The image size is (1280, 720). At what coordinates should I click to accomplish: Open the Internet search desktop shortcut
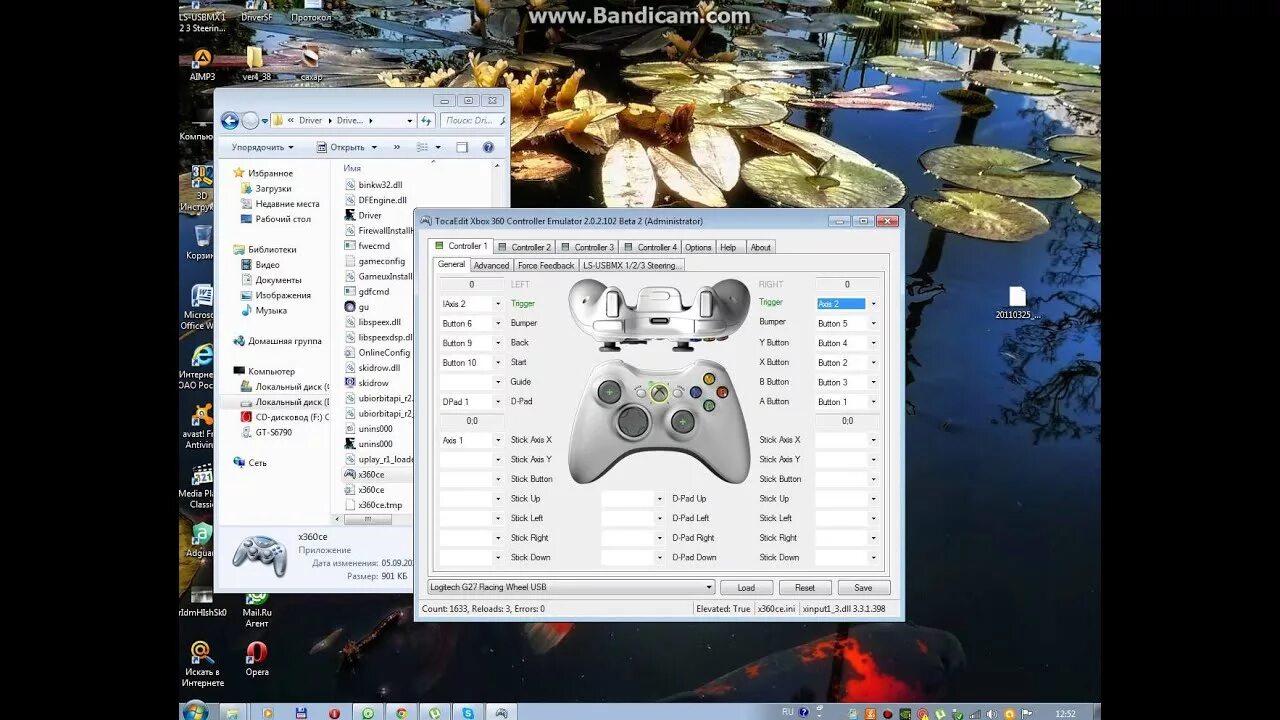(x=202, y=665)
